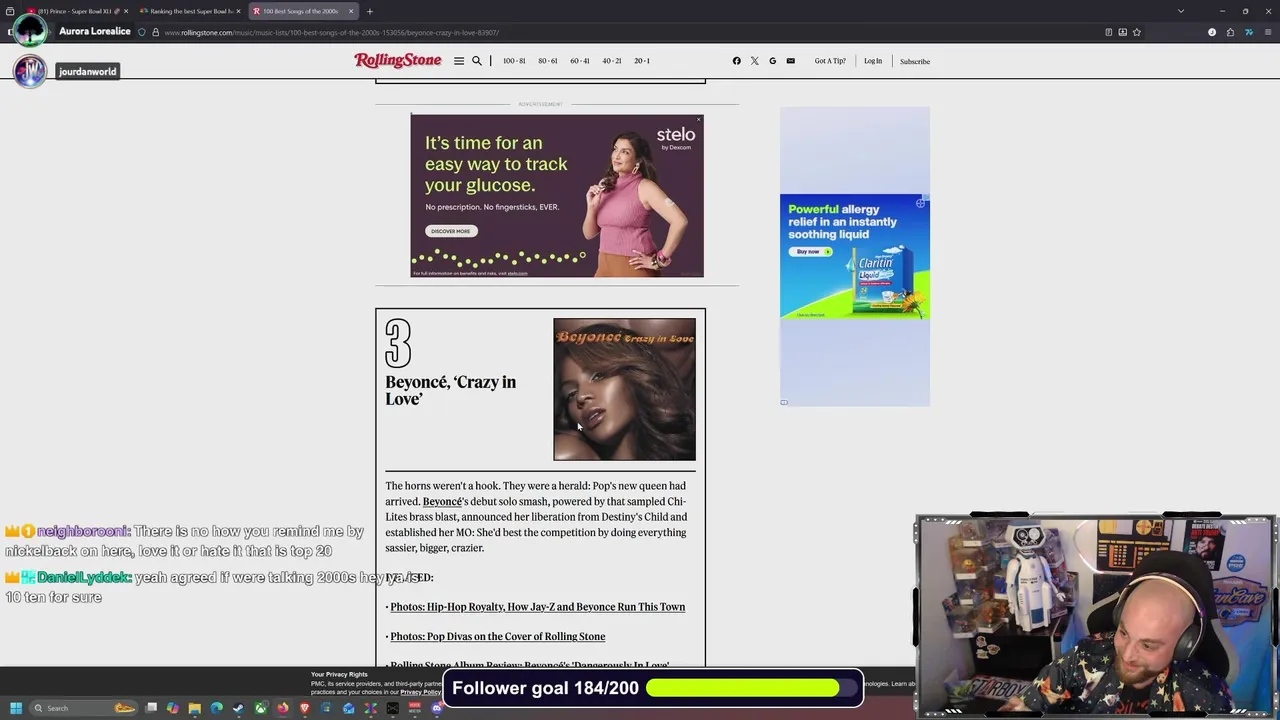Open Copilot from taskbar

173,708
